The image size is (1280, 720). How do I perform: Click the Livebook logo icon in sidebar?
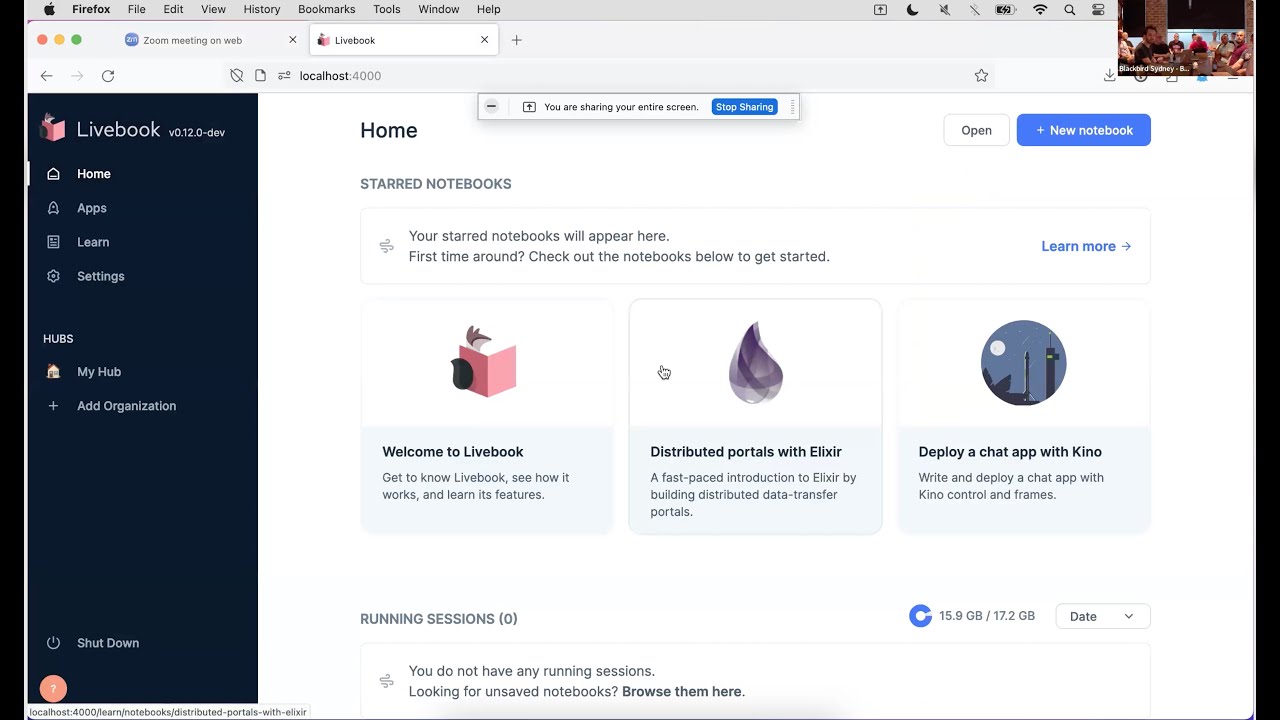52,127
